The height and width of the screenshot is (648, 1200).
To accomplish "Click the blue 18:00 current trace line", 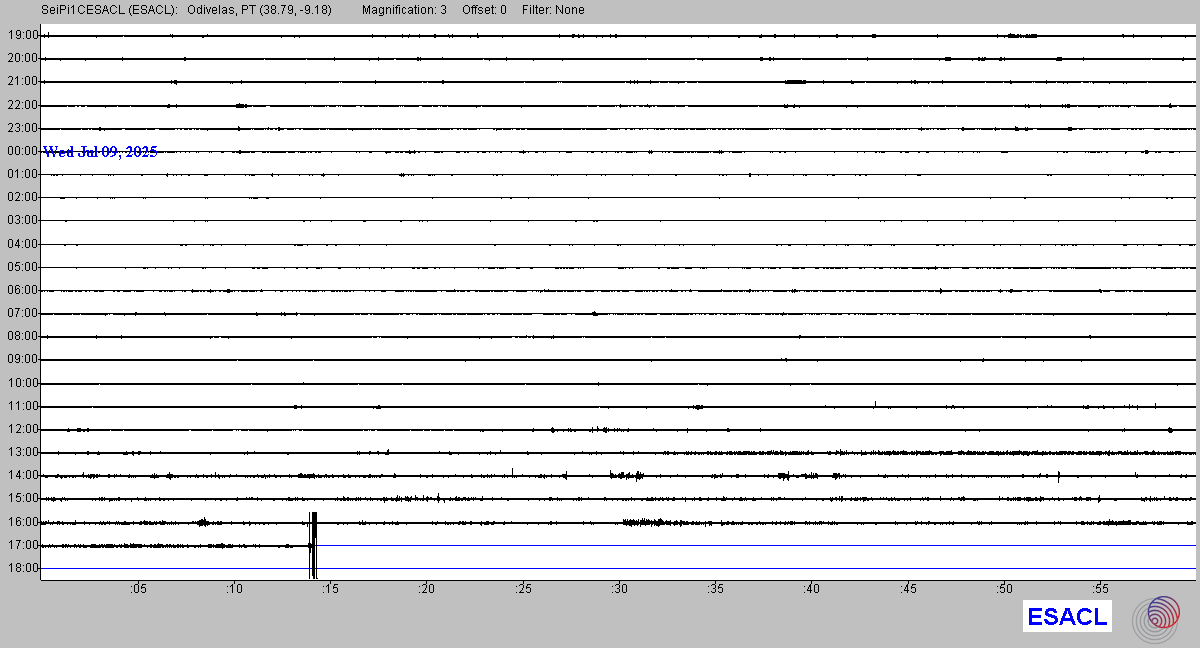I will [700, 568].
